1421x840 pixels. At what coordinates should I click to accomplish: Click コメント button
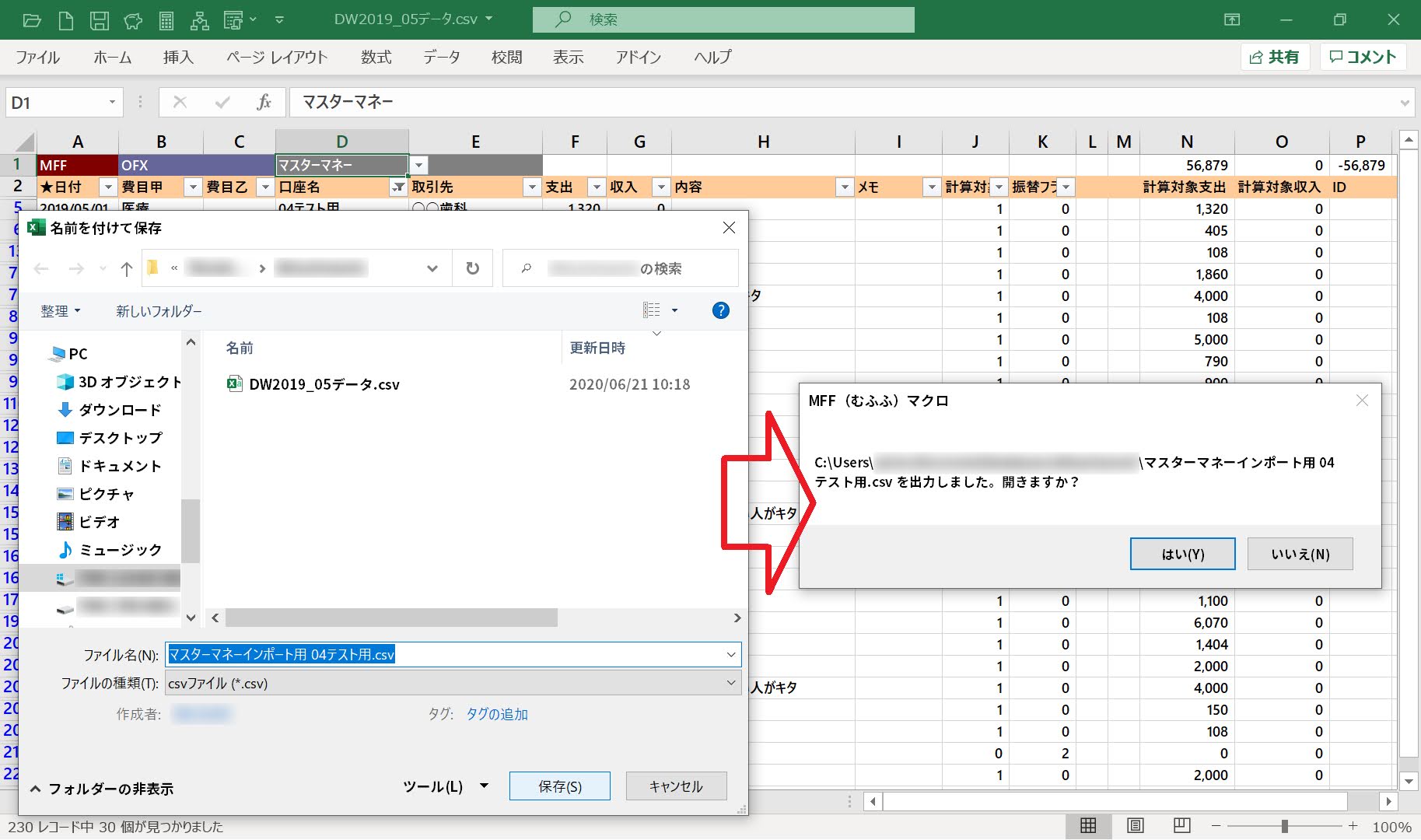pyautogui.click(x=1363, y=57)
